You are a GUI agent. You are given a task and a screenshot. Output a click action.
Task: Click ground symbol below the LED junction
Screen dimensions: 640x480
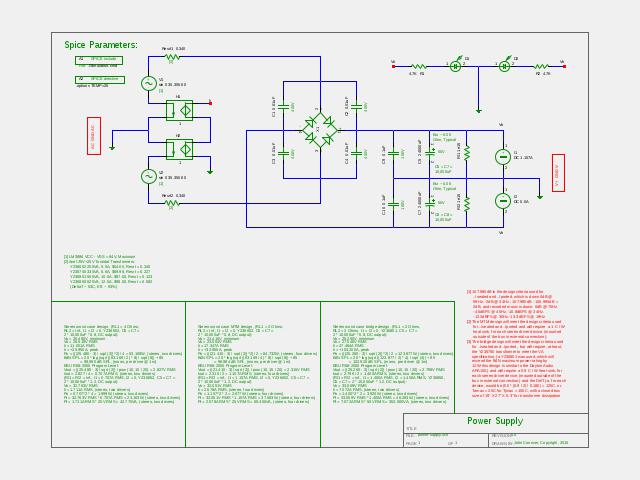pyautogui.click(x=479, y=111)
